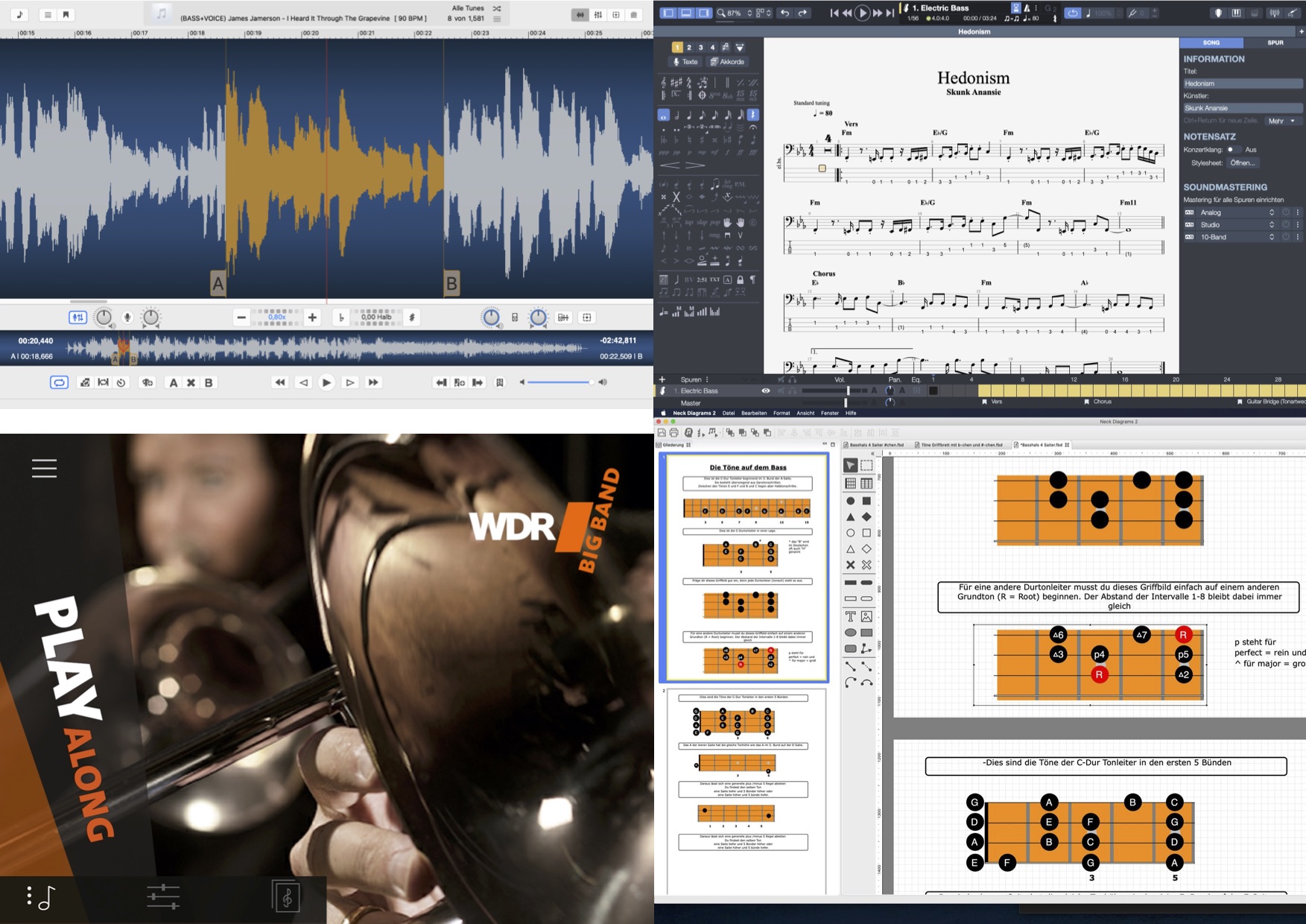Viewport: 1306px width, 924px height.
Task: Open the song note list in Play Along
Action: (x=42, y=897)
